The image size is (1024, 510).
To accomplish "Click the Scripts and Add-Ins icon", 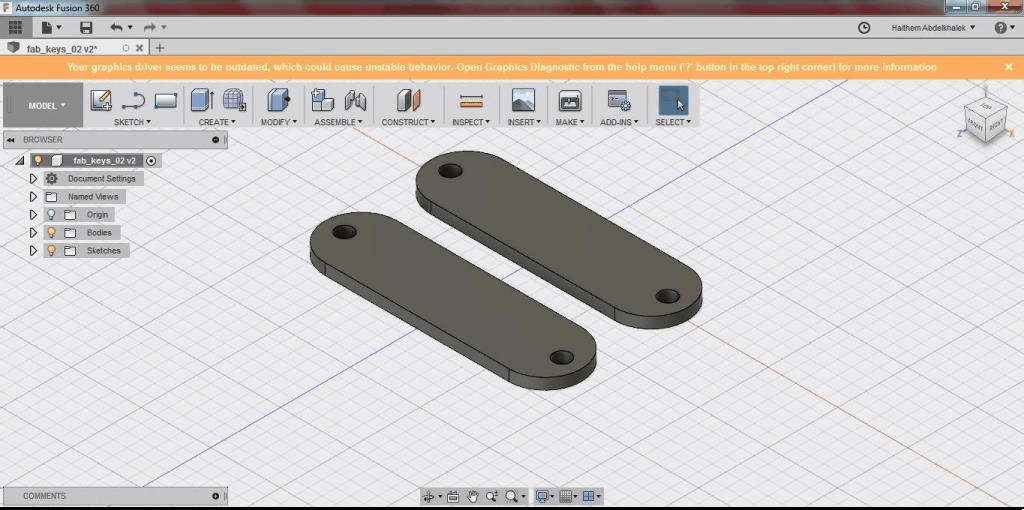I will click(618, 100).
